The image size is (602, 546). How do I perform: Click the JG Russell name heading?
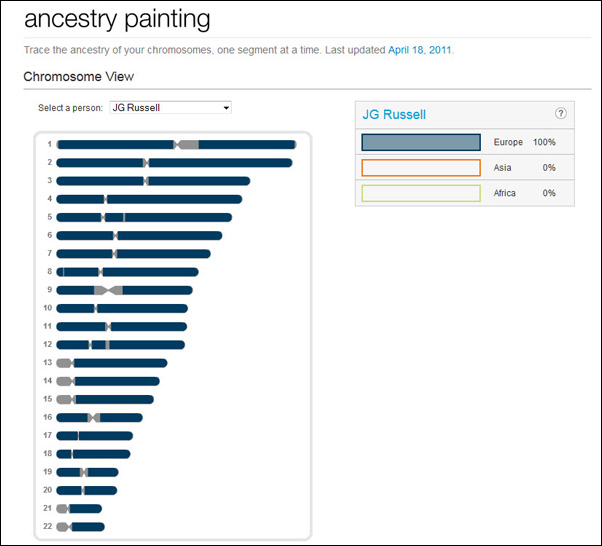click(394, 114)
